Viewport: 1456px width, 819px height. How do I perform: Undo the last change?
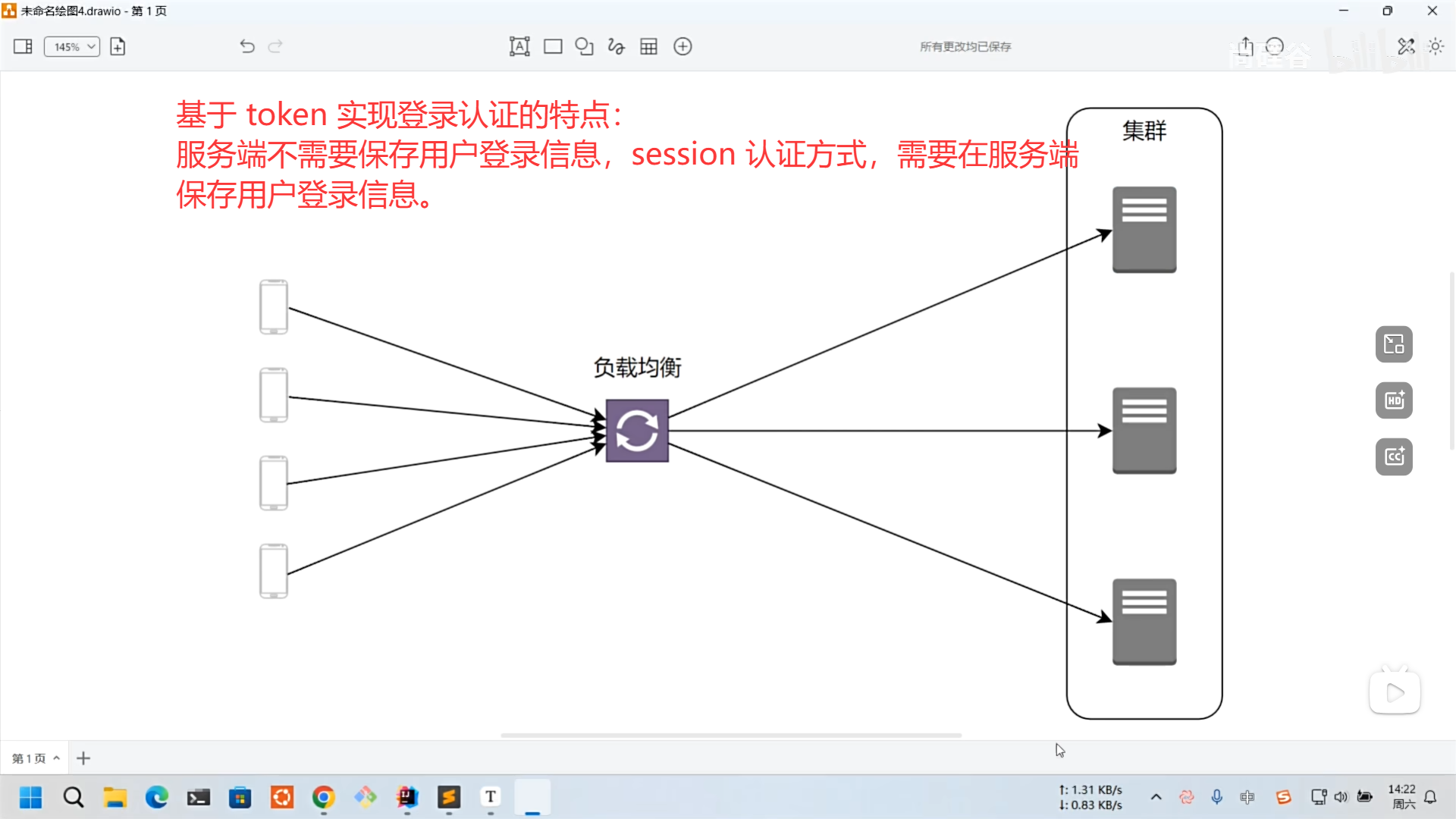coord(246,46)
